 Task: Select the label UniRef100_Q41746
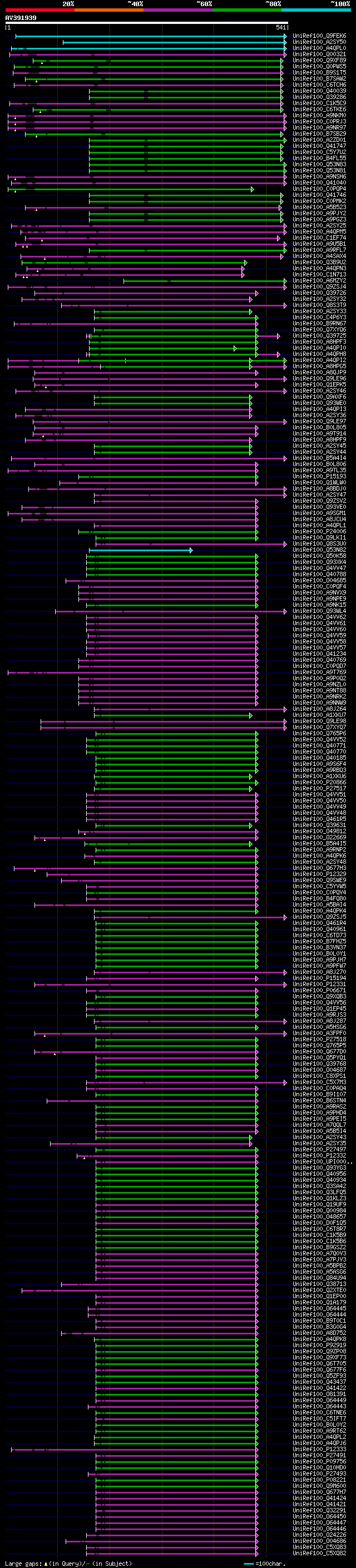pos(319,195)
